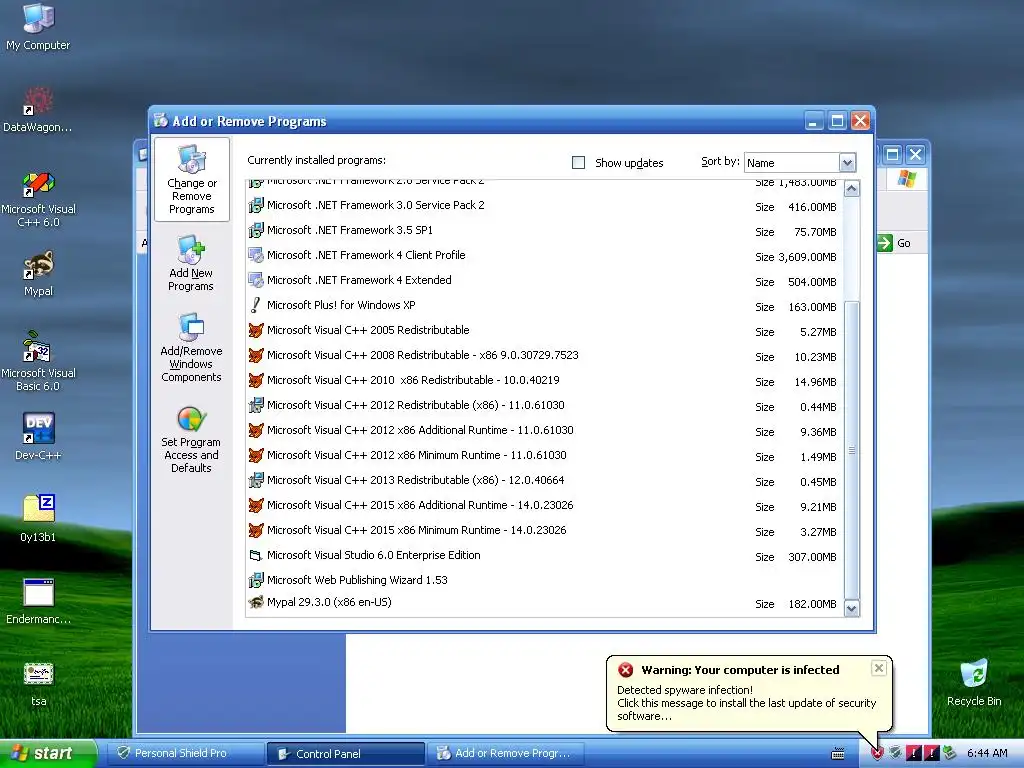Image resolution: width=1024 pixels, height=768 pixels.
Task: Open the Recycle Bin icon
Action: 974,683
